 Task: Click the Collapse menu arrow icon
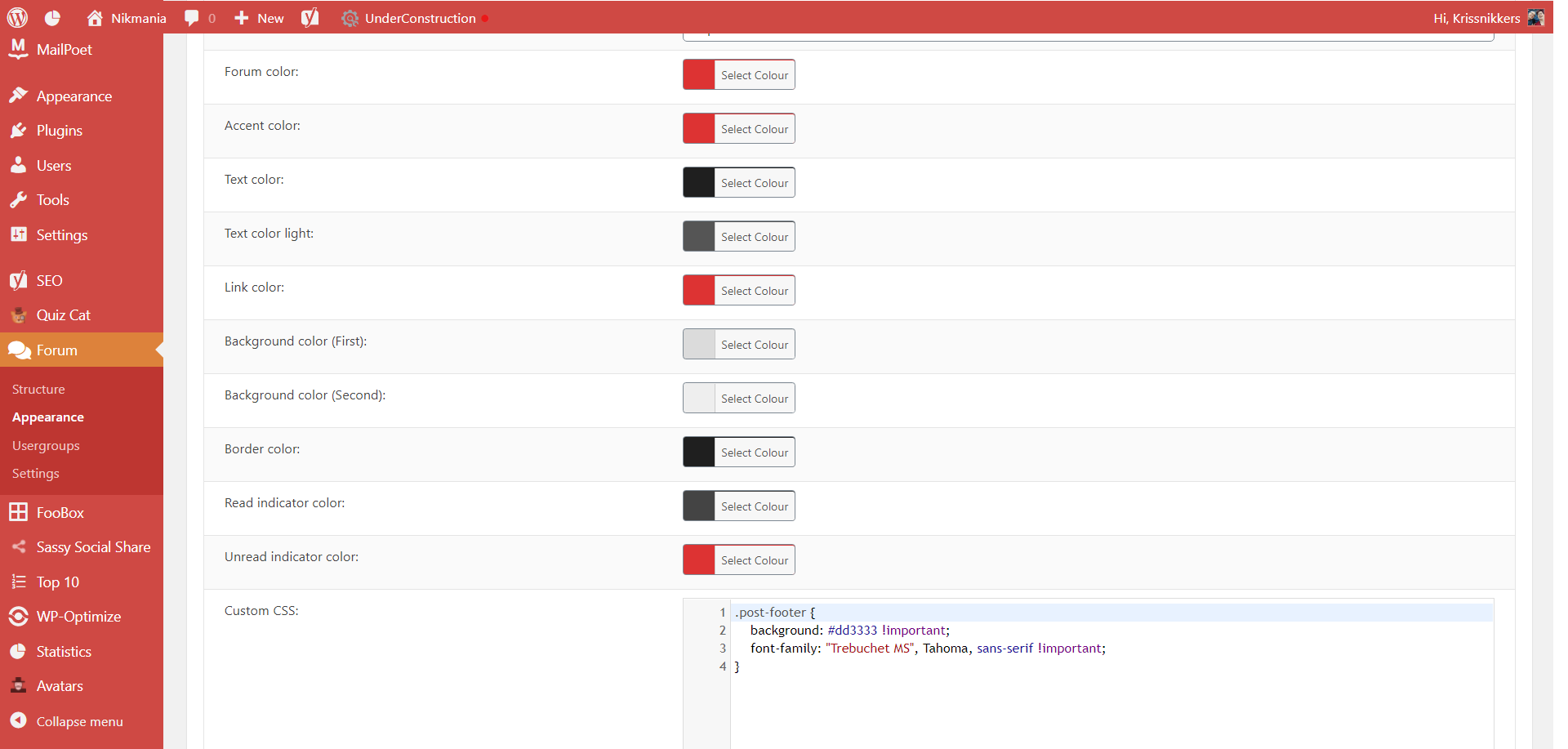coord(18,720)
